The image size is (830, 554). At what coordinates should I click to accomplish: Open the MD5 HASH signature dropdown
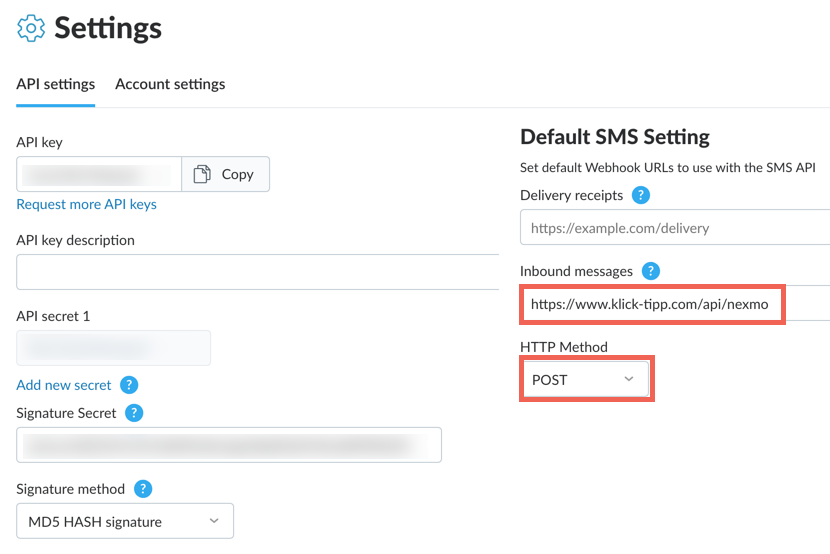[x=125, y=521]
